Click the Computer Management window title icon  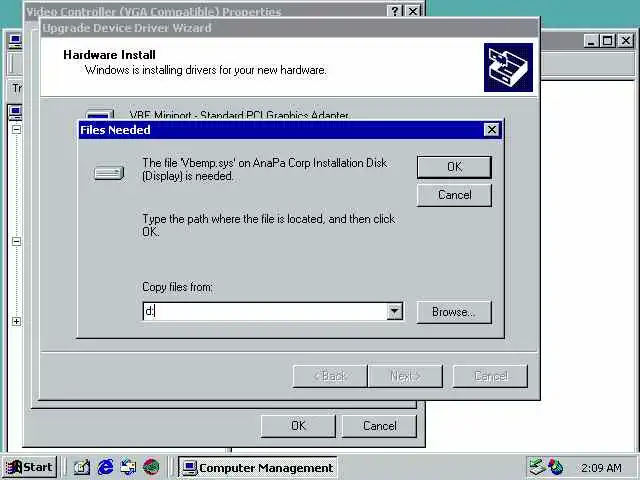coord(15,41)
